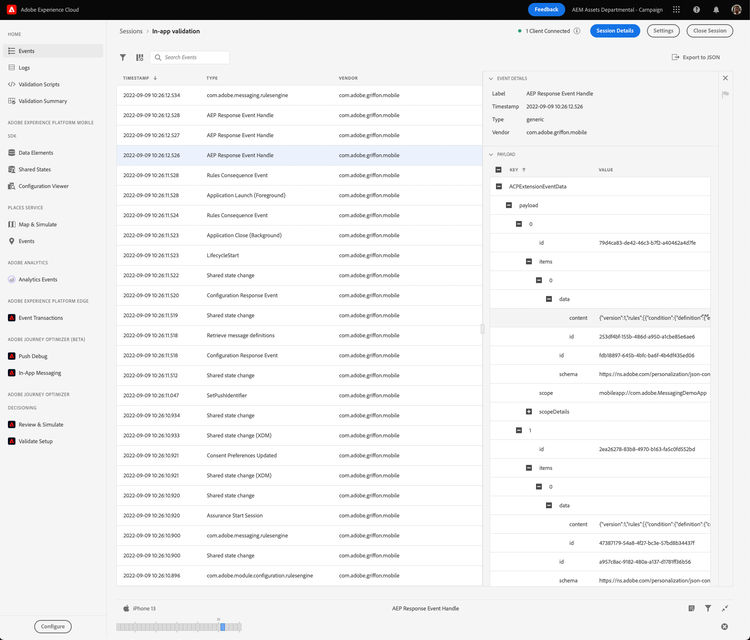
Task: Select Events under Home in the sidebar
Action: coord(53,51)
